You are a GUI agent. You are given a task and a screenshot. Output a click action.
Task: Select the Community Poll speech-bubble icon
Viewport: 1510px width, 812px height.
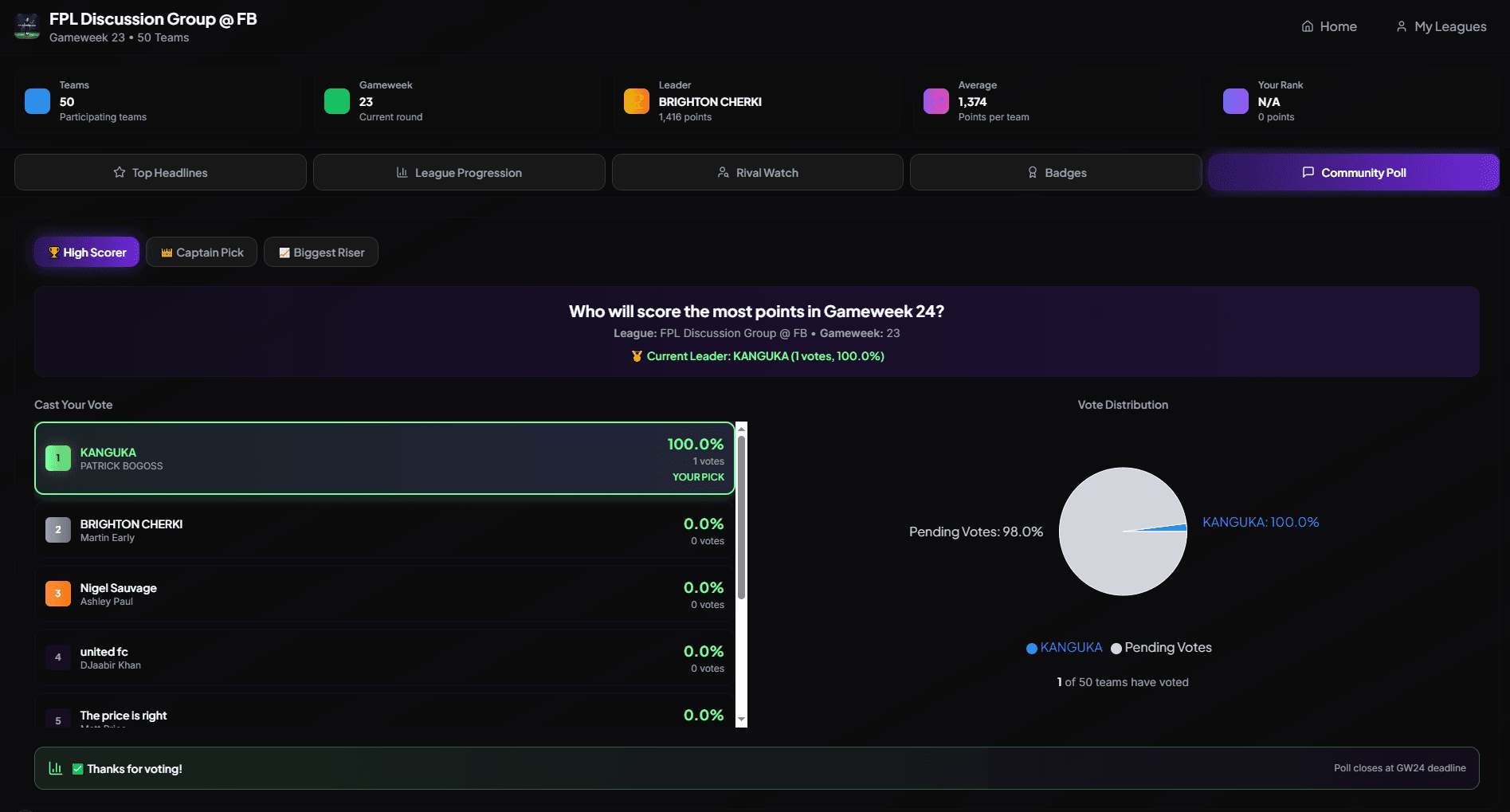pyautogui.click(x=1308, y=172)
